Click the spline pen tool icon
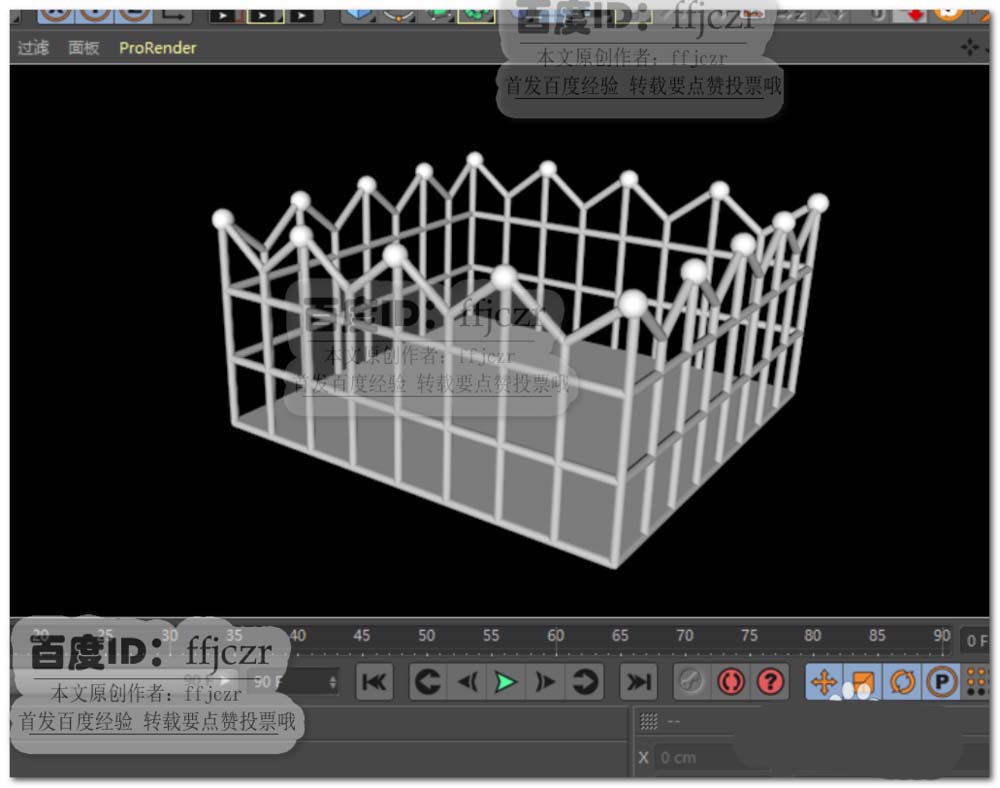The width and height of the screenshot is (1000, 788). click(398, 15)
